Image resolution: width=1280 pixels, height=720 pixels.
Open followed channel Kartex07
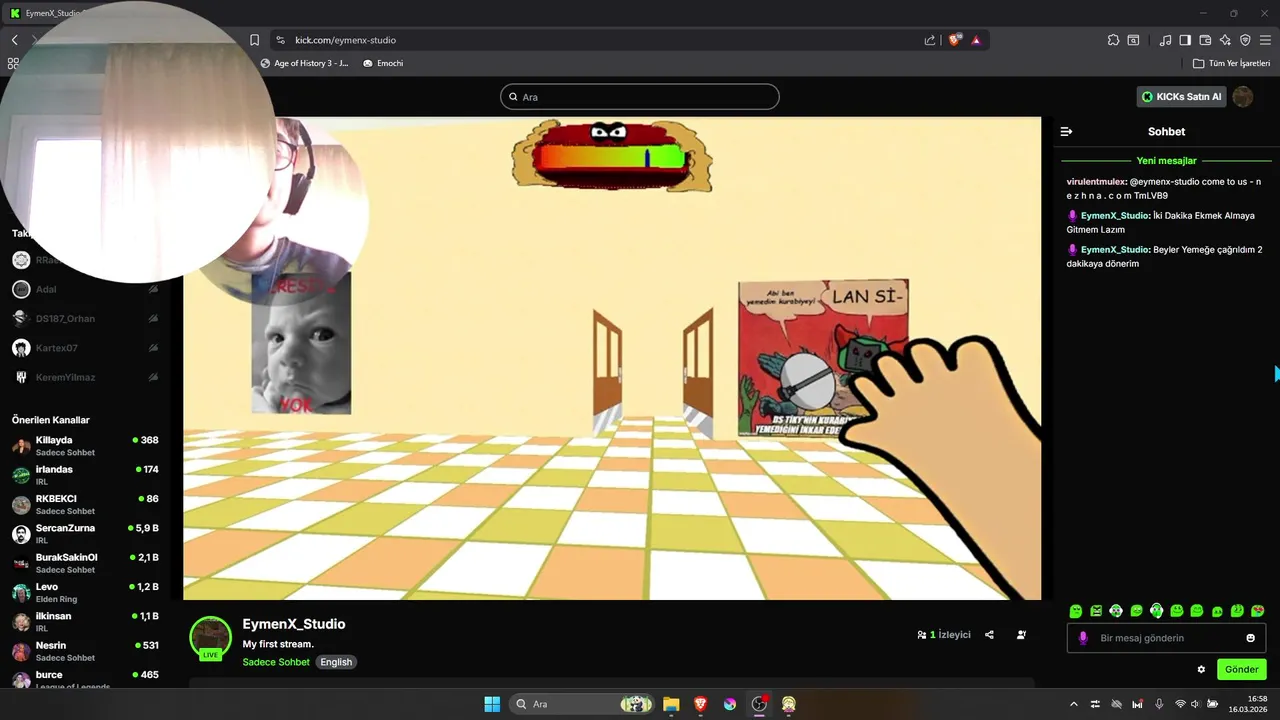[x=85, y=348]
